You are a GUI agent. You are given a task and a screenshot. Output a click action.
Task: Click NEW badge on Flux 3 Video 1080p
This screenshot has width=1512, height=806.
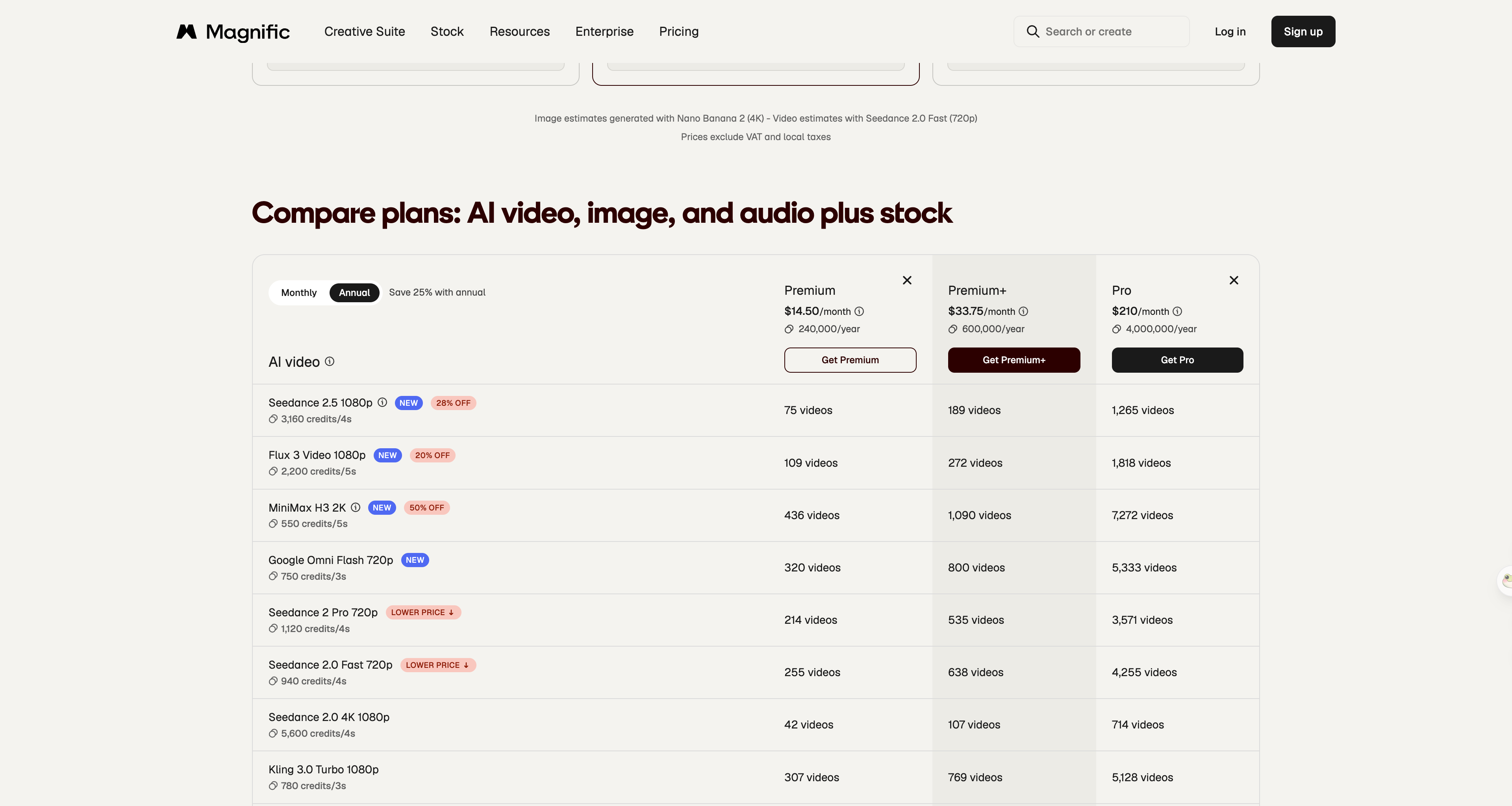[x=387, y=455]
